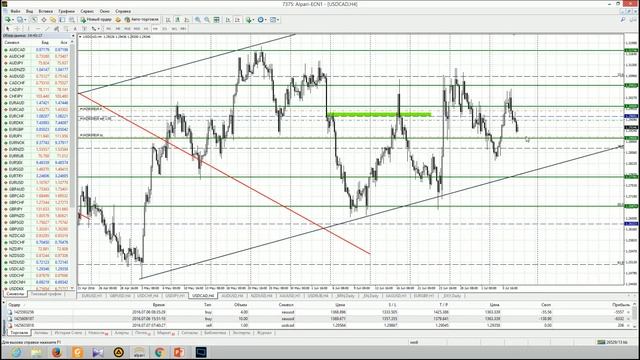Toggle the Navigator folder icon
Image resolution: width=640 pixels, height=360 pixels.
(53, 20)
